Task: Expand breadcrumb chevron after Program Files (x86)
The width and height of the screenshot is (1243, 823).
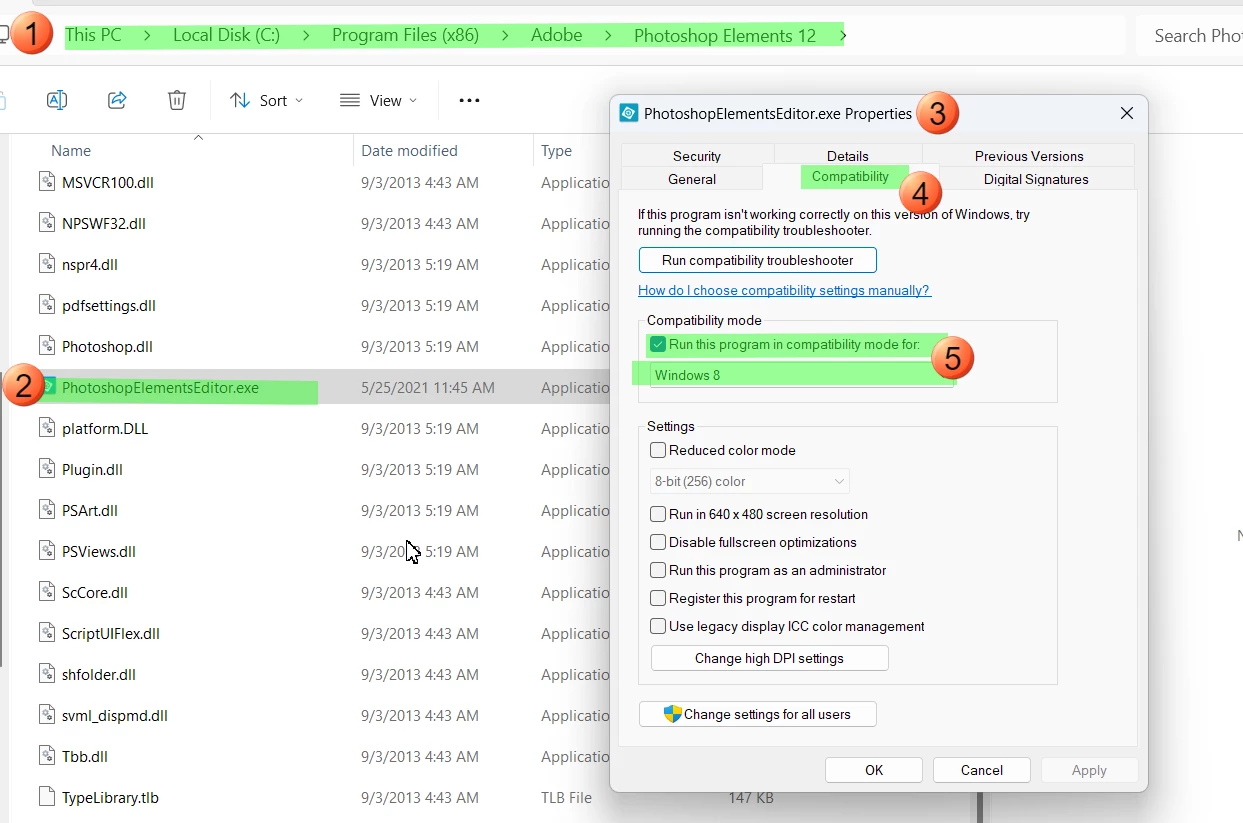Action: point(505,36)
